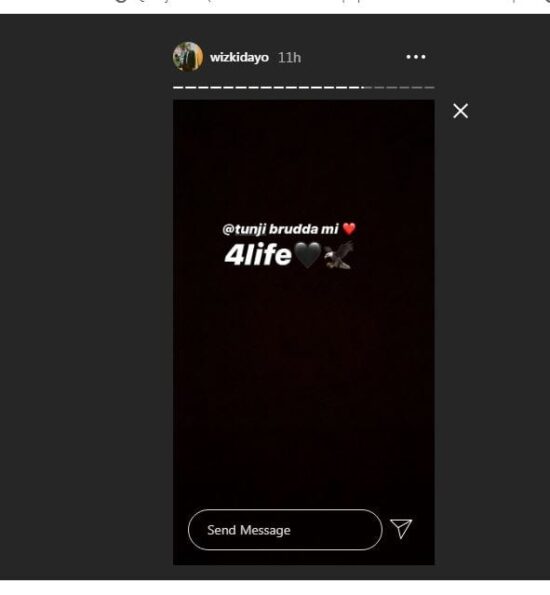Select the bold 4life text

pos(258,255)
